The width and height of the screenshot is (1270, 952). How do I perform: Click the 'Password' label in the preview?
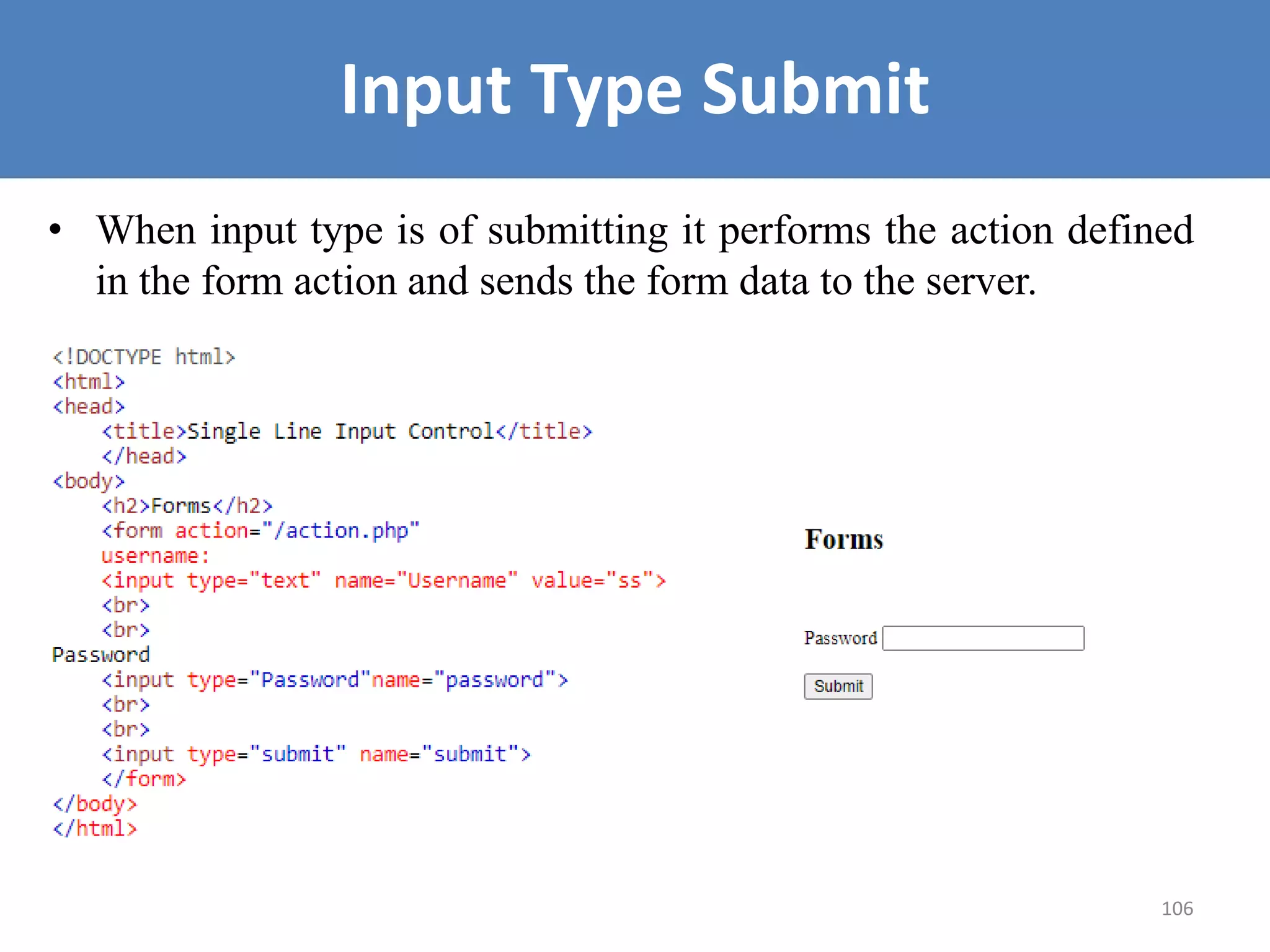point(840,638)
